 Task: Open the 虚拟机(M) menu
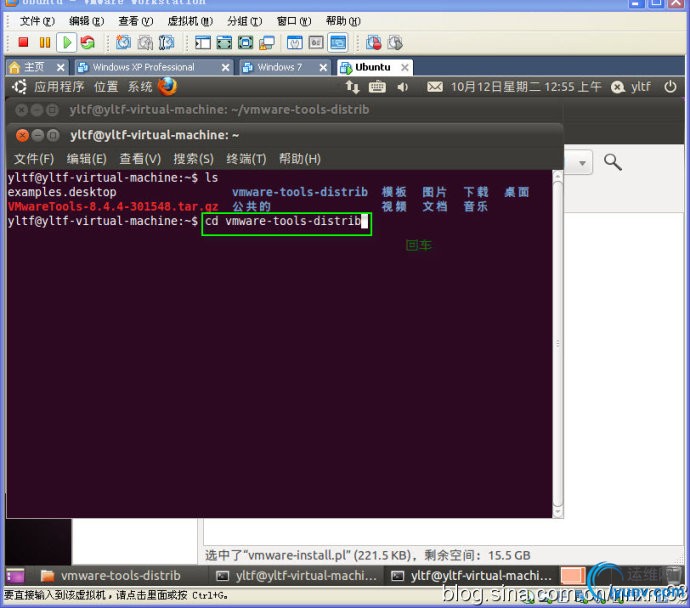(x=190, y=21)
